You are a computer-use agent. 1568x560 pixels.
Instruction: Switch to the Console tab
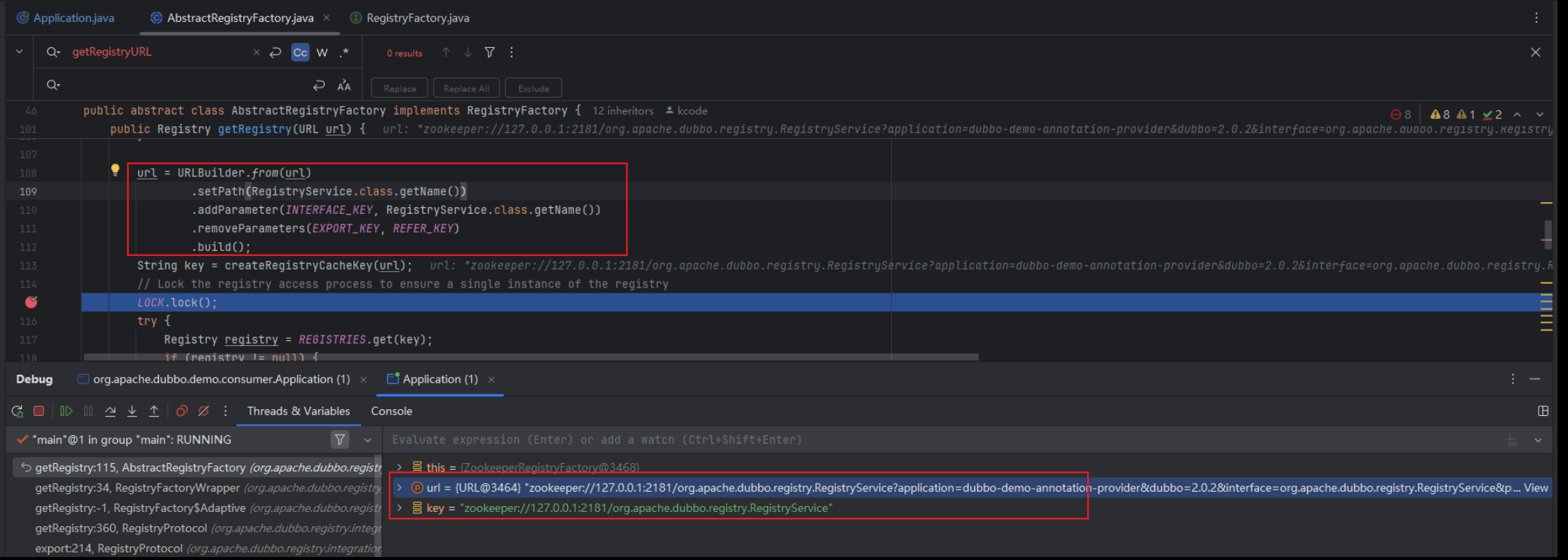tap(391, 411)
